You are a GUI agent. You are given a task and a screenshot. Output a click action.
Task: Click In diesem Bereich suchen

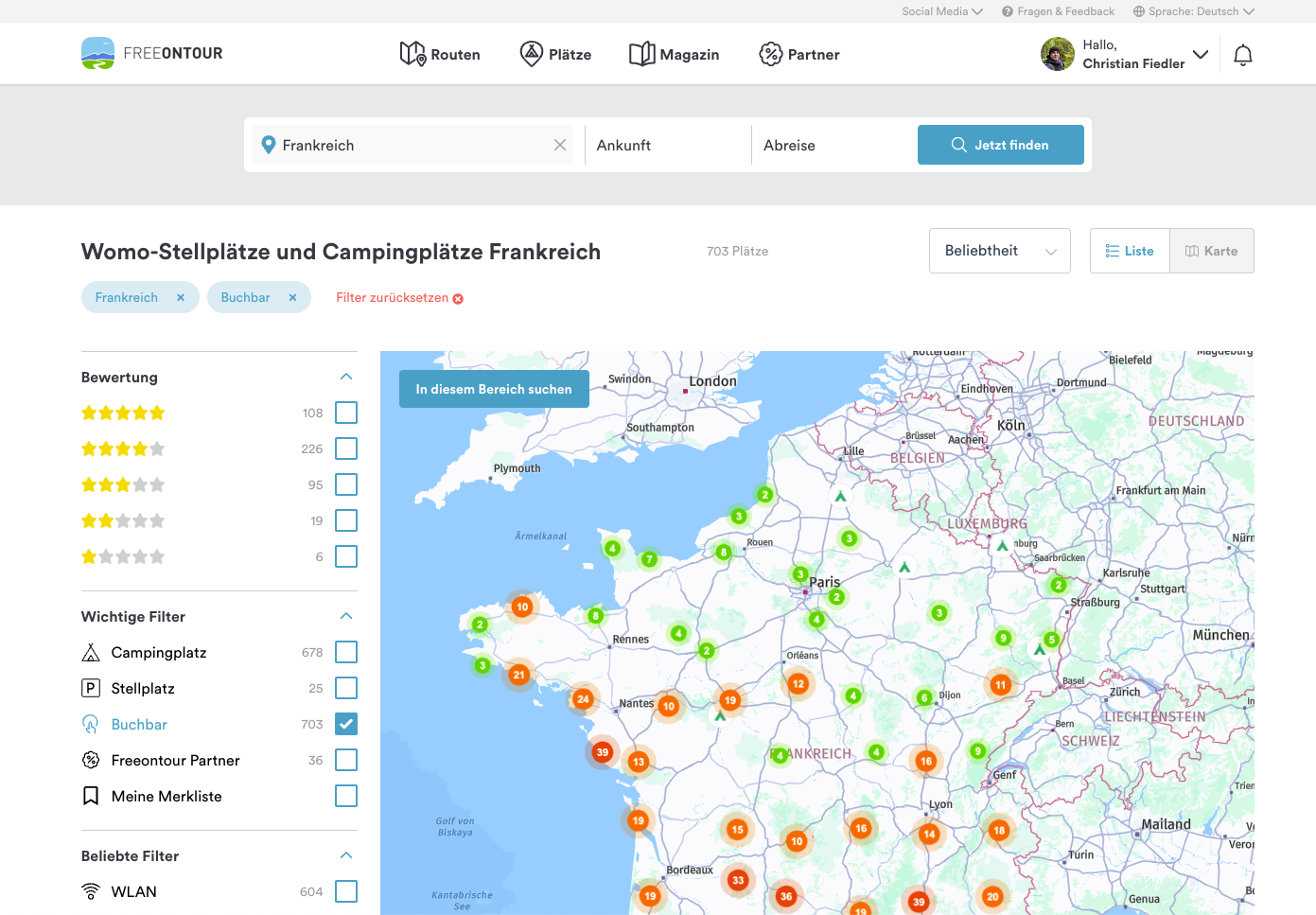[494, 389]
